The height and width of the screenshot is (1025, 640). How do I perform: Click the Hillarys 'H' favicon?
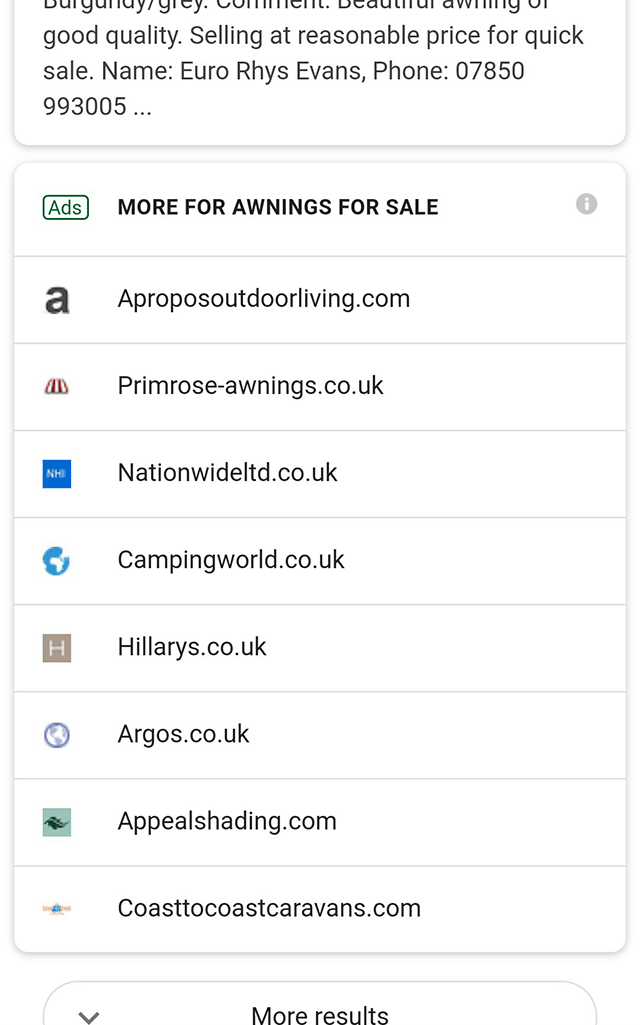(x=57, y=648)
